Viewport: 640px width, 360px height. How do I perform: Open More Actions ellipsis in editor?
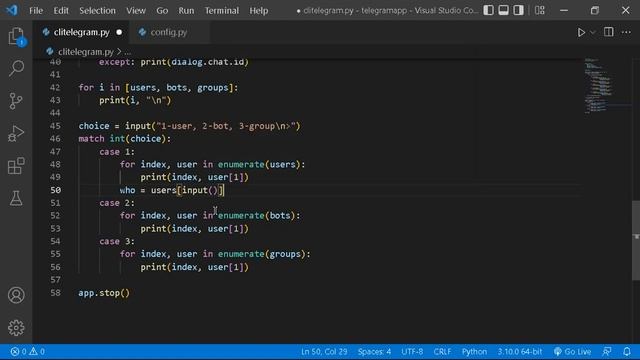click(x=626, y=32)
